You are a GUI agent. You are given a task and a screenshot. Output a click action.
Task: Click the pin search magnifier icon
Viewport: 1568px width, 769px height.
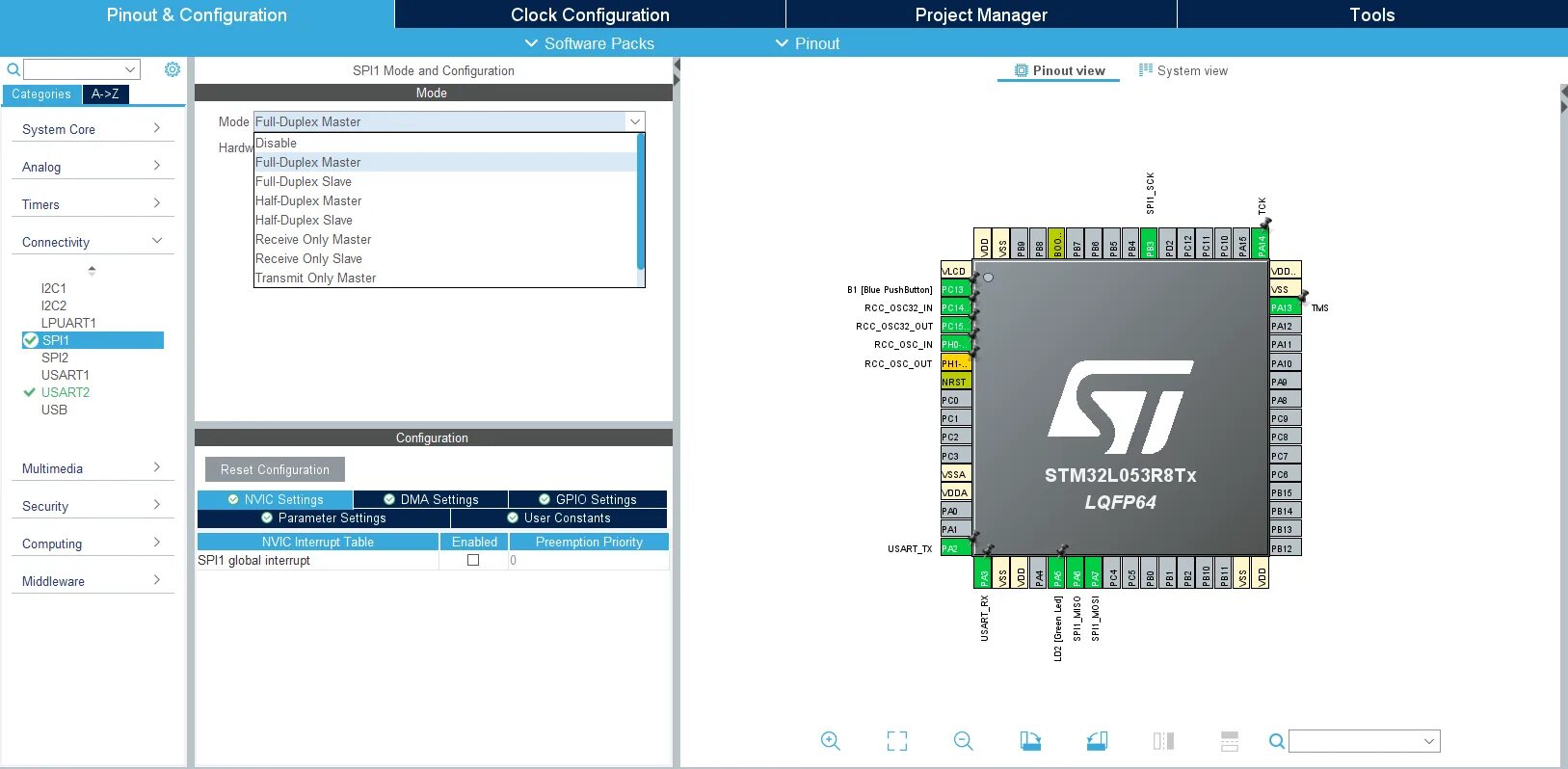[1277, 741]
